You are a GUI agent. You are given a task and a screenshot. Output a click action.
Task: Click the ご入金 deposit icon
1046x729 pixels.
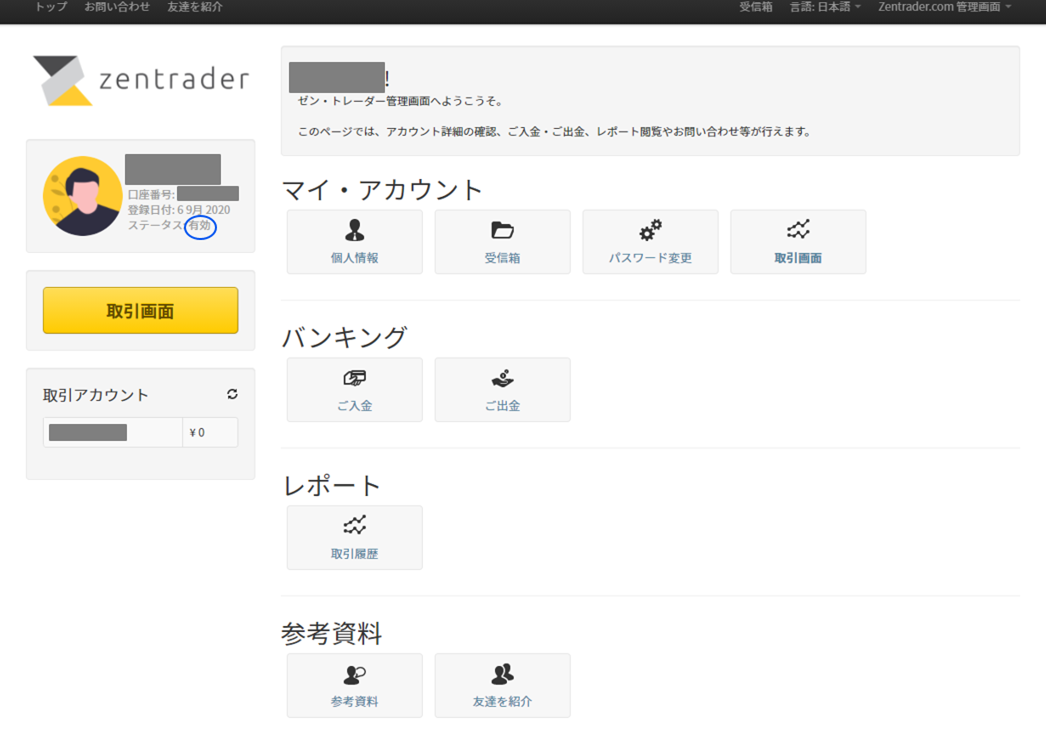coord(355,378)
